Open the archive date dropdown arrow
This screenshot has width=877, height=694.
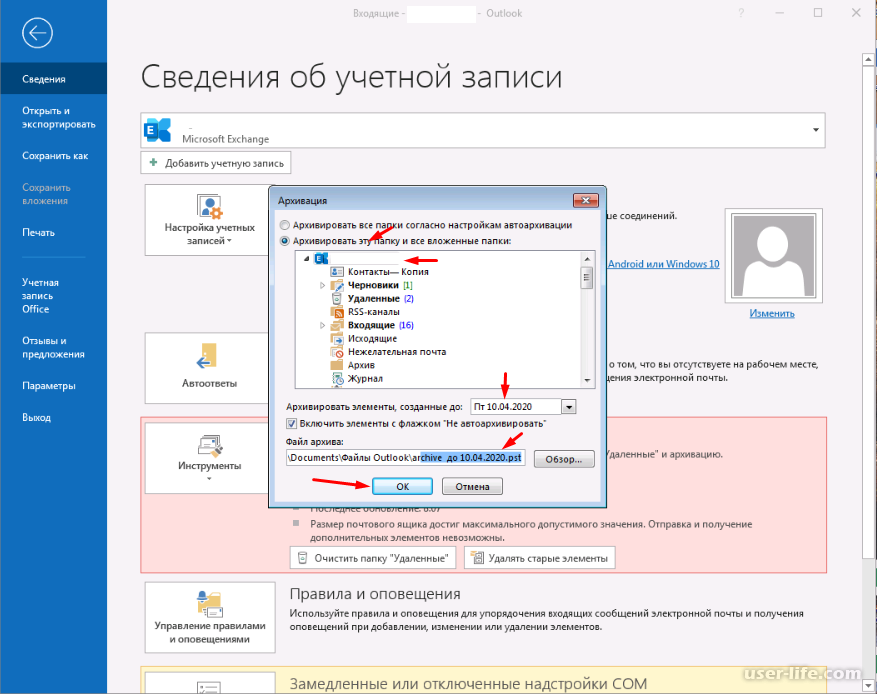tap(569, 407)
